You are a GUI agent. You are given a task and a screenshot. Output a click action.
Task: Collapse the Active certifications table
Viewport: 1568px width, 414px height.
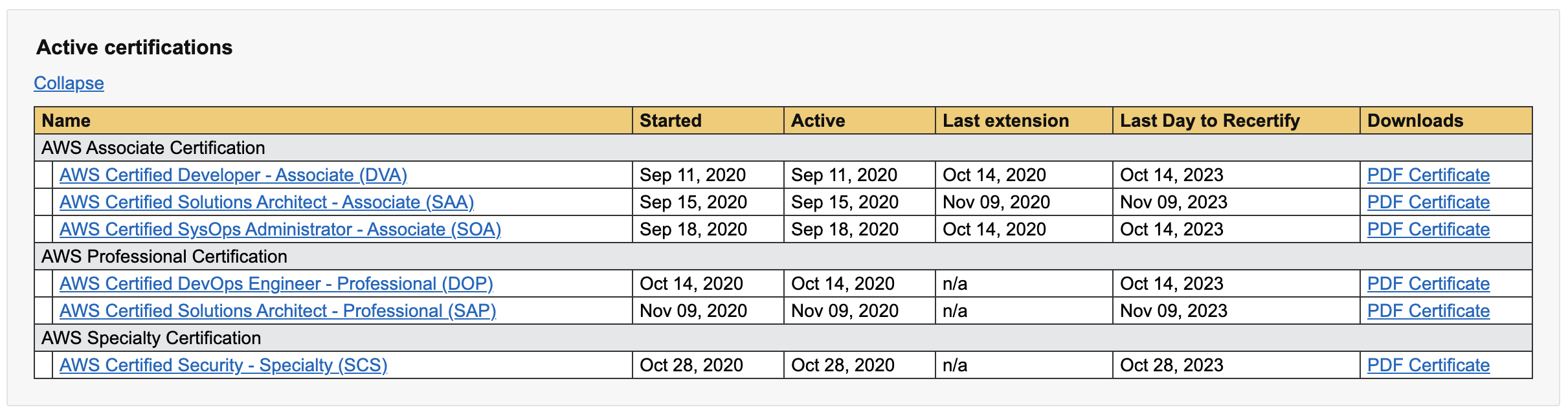pos(69,83)
